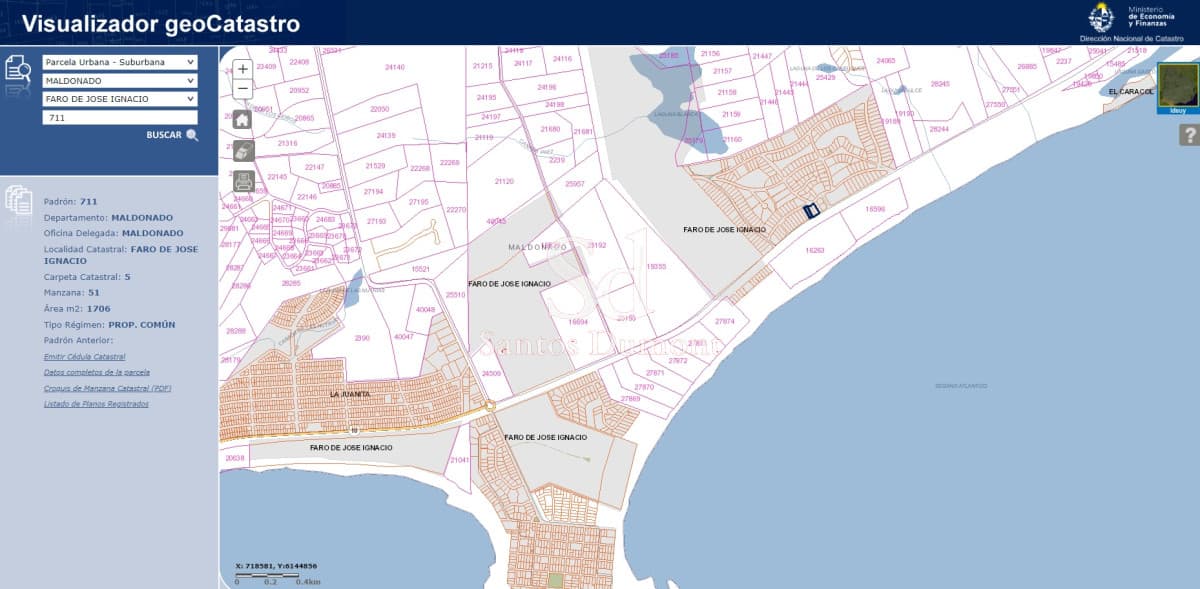Switch basemap using the satellite thumbnail
This screenshot has height=589, width=1200.
point(1178,88)
